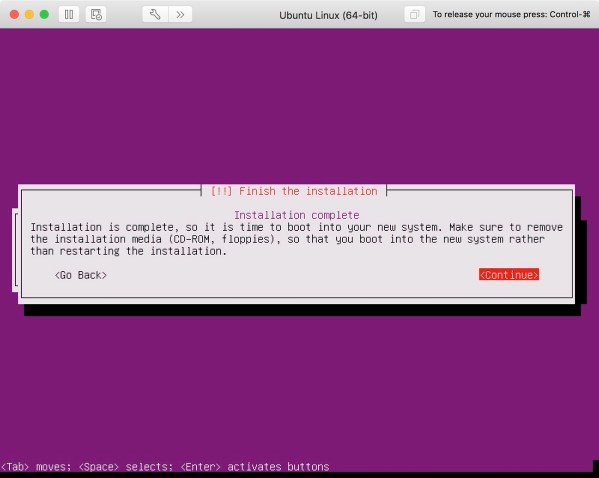Select the Go Back button

(x=81, y=275)
